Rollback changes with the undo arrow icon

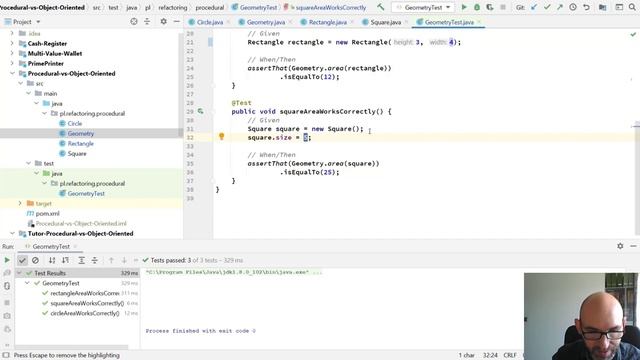point(586,7)
